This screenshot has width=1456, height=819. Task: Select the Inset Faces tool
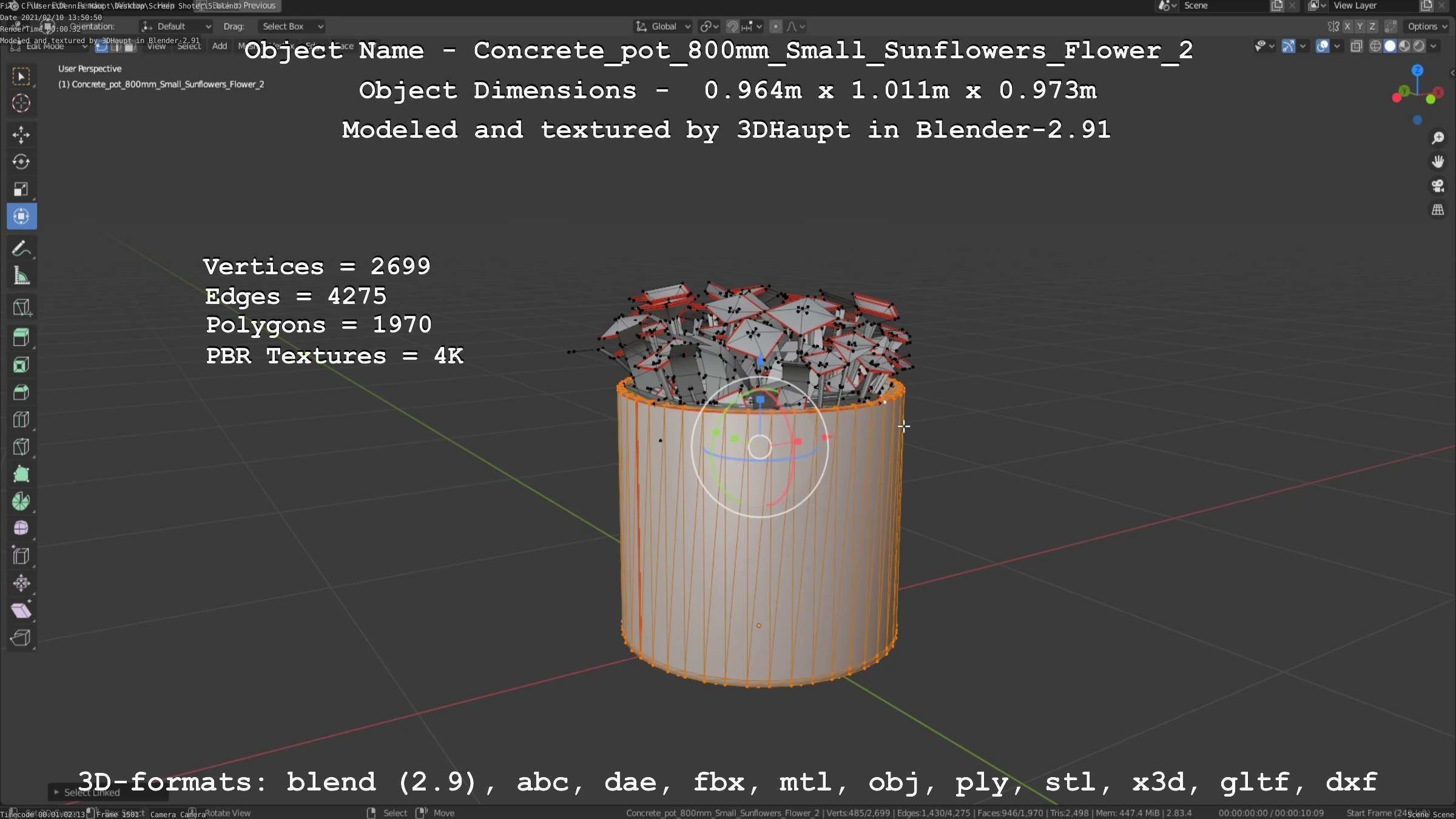(x=21, y=365)
